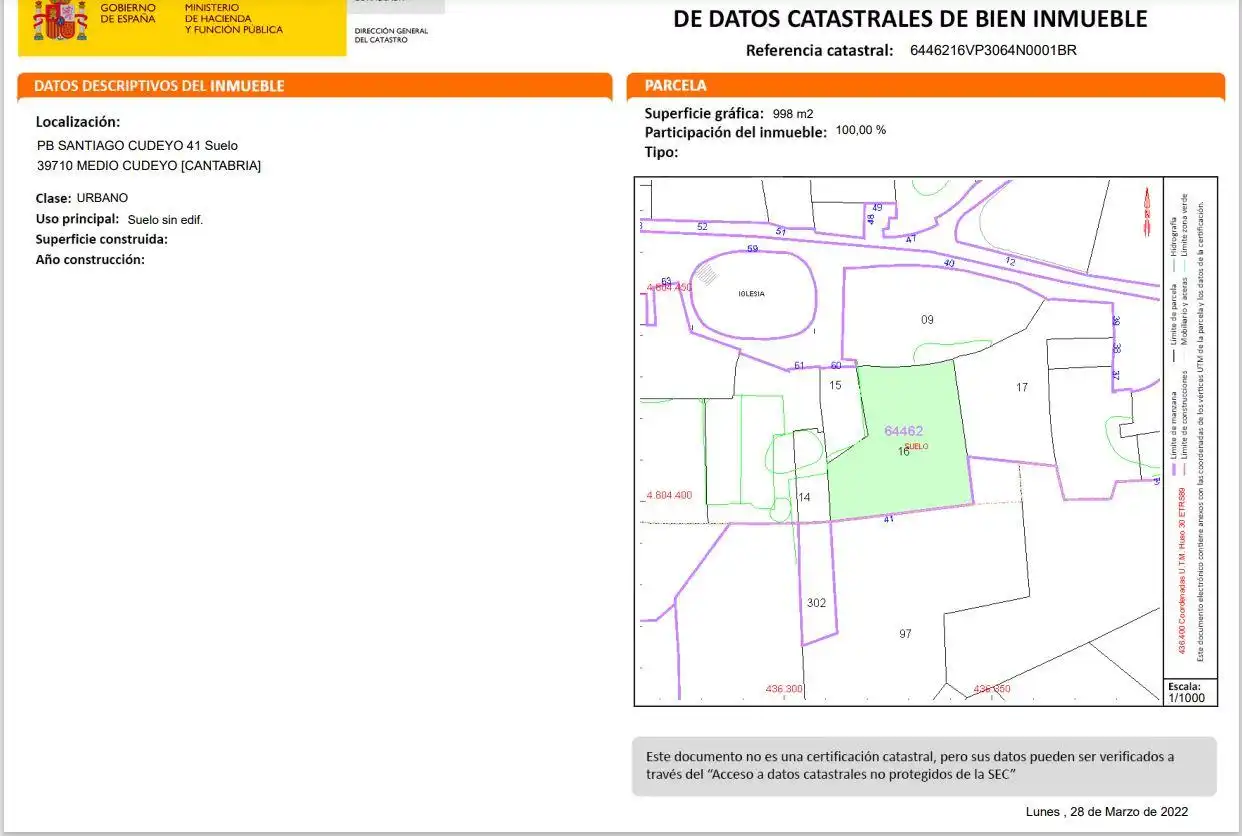Select reference value 6446216VP3064N0001BR
Screen dimensions: 1242x836
click(x=993, y=50)
